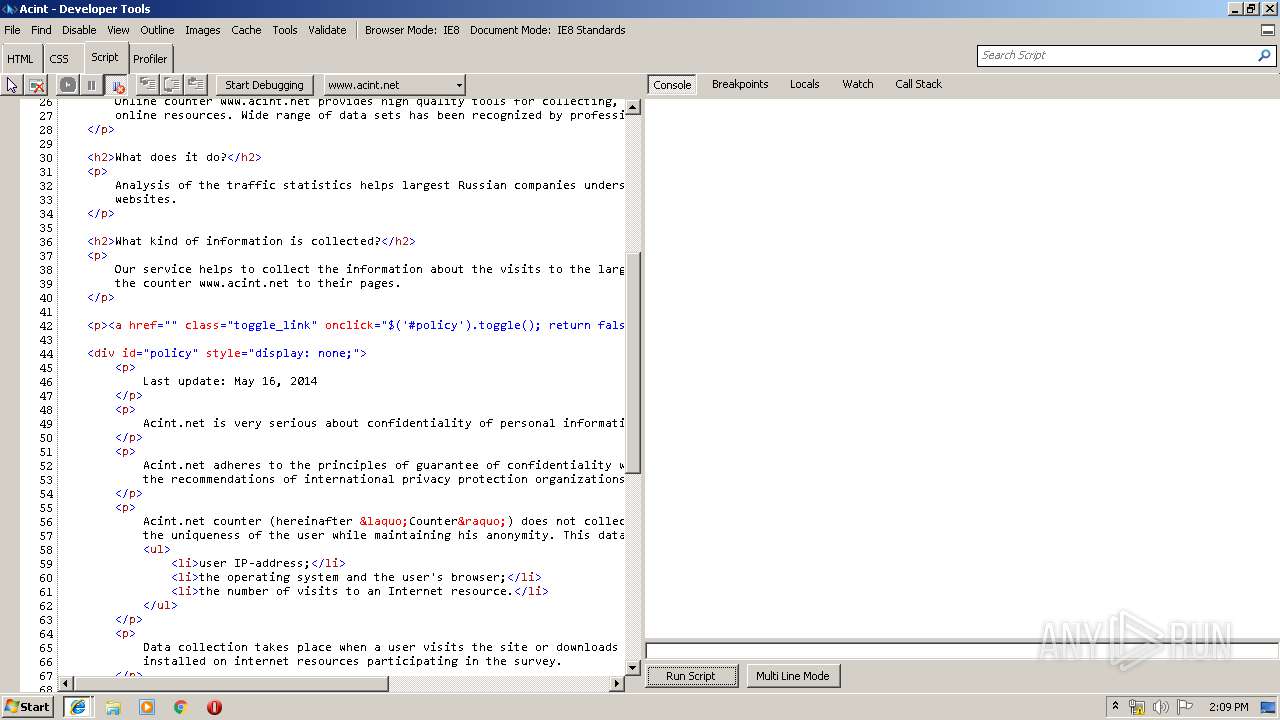Open Document Mode: IE8 Standards menu
The height and width of the screenshot is (720, 1280).
pyautogui.click(x=547, y=30)
